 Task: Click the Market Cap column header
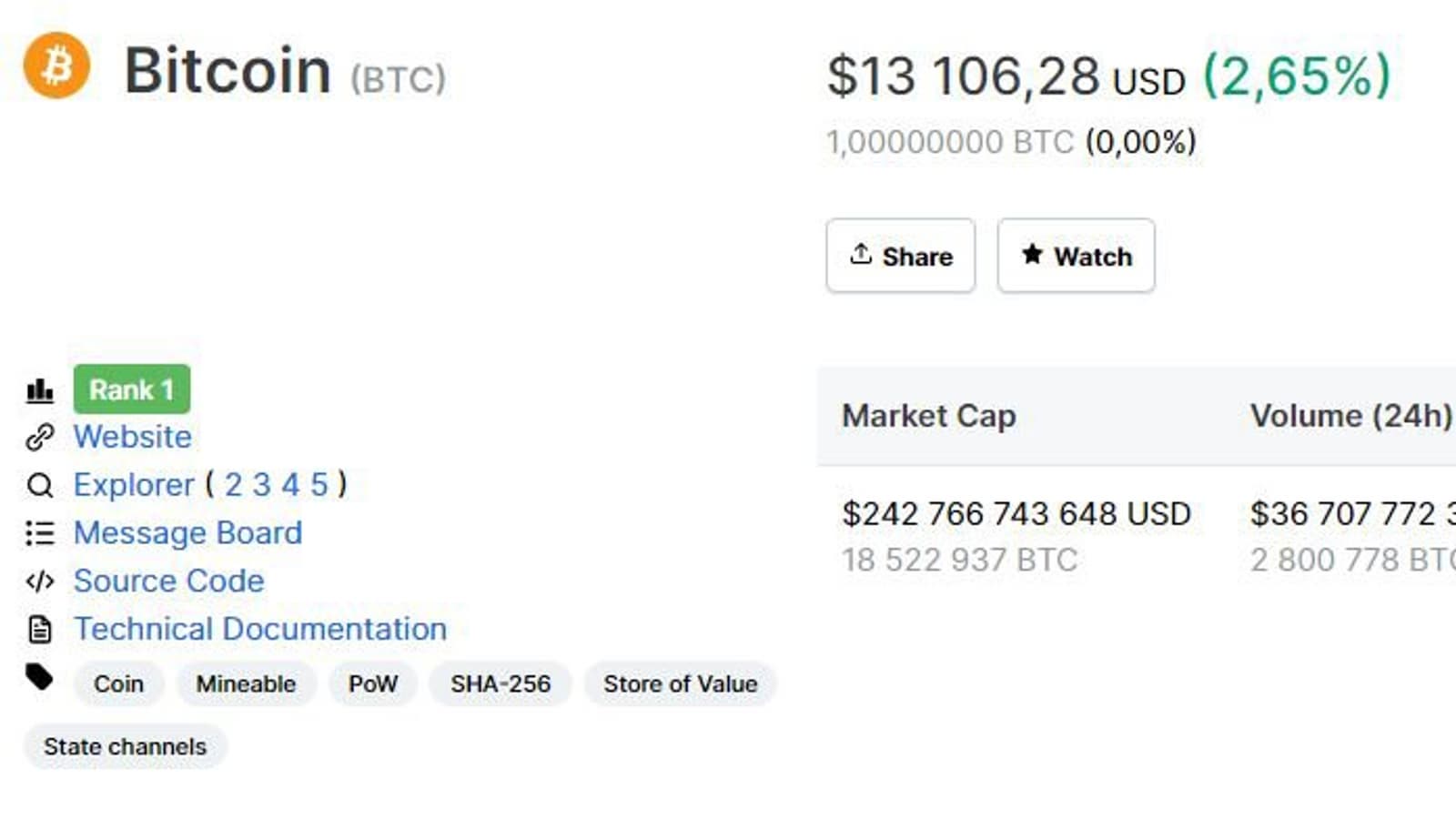click(928, 416)
